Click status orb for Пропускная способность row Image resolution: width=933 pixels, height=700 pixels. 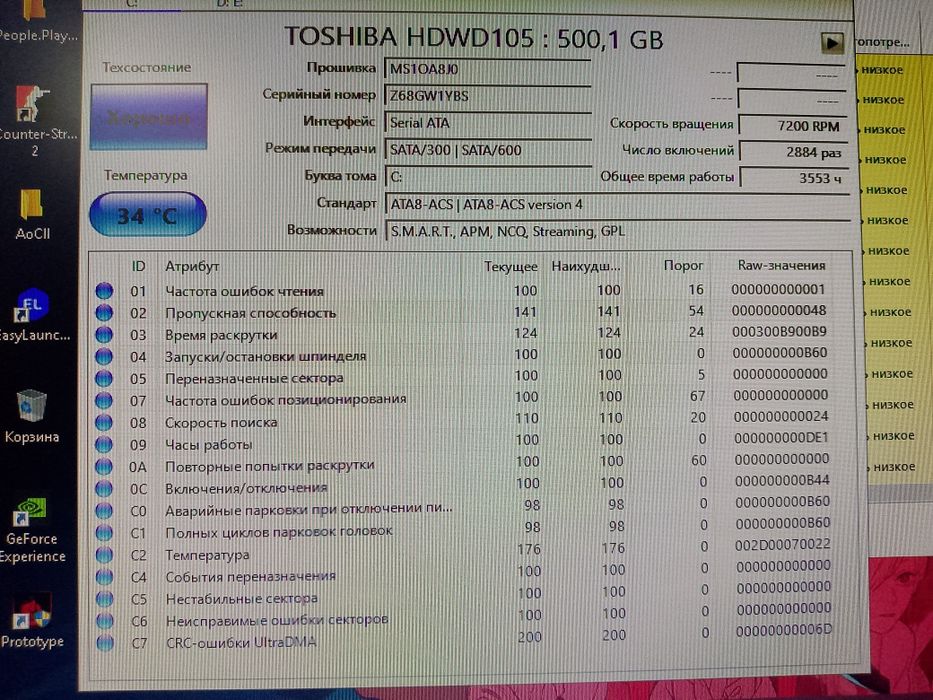click(x=104, y=312)
